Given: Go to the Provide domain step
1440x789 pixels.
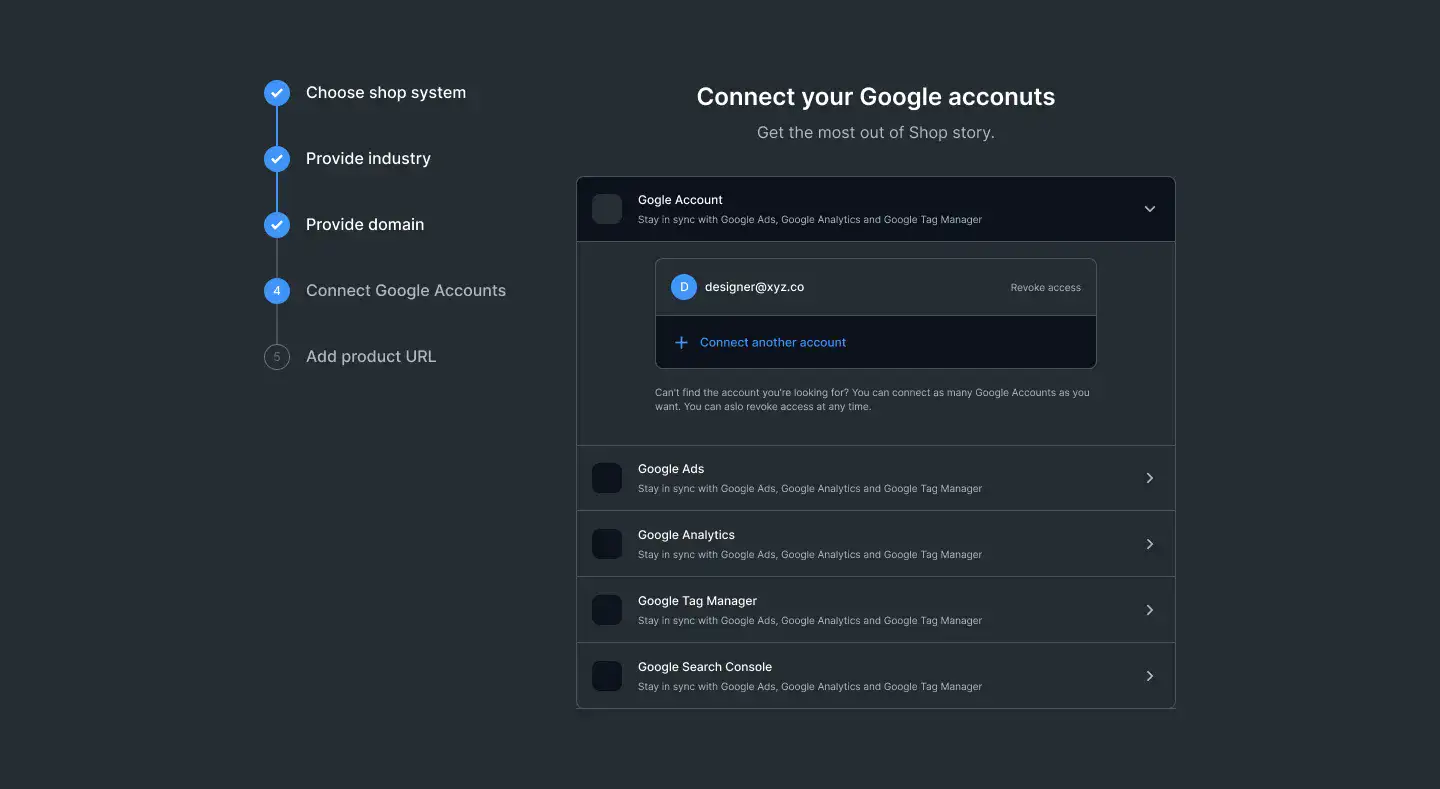Looking at the screenshot, I should tap(365, 225).
